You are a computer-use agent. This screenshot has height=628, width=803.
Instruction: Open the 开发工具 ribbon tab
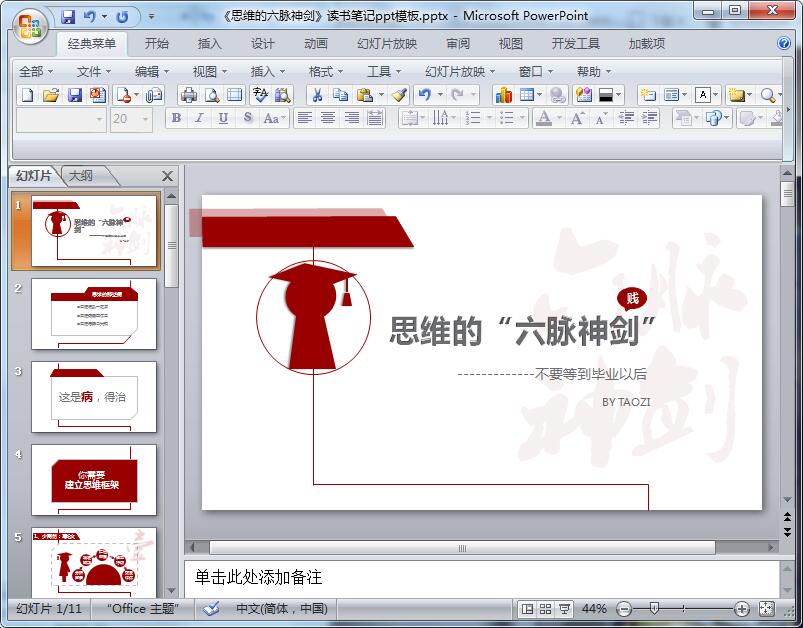576,44
